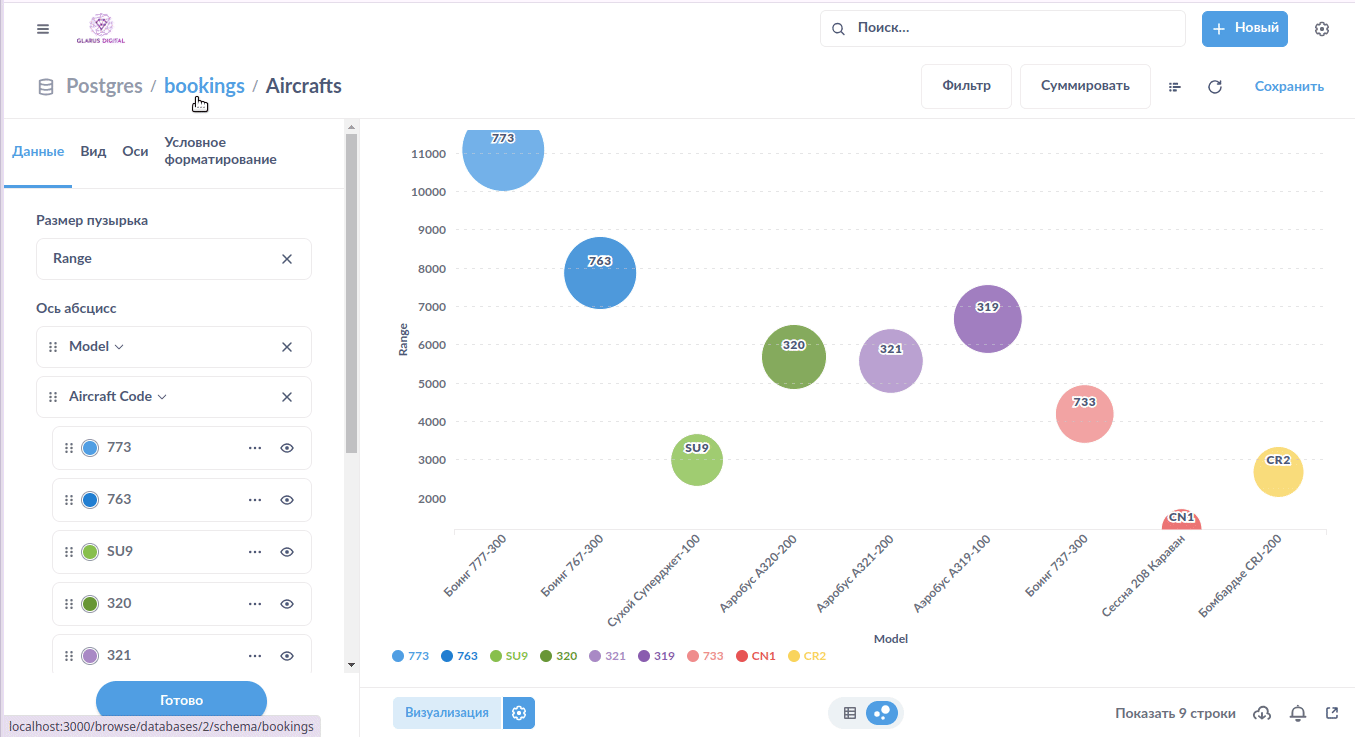1355x737 pixels.
Task: Click the Суммировать button
Action: (1085, 86)
